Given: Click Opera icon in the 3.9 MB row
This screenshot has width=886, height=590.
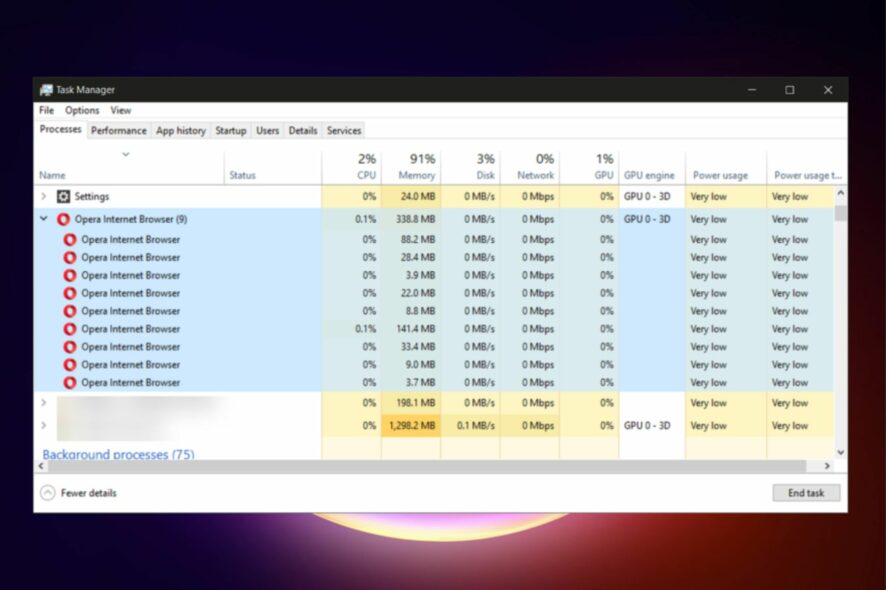Looking at the screenshot, I should [x=70, y=276].
